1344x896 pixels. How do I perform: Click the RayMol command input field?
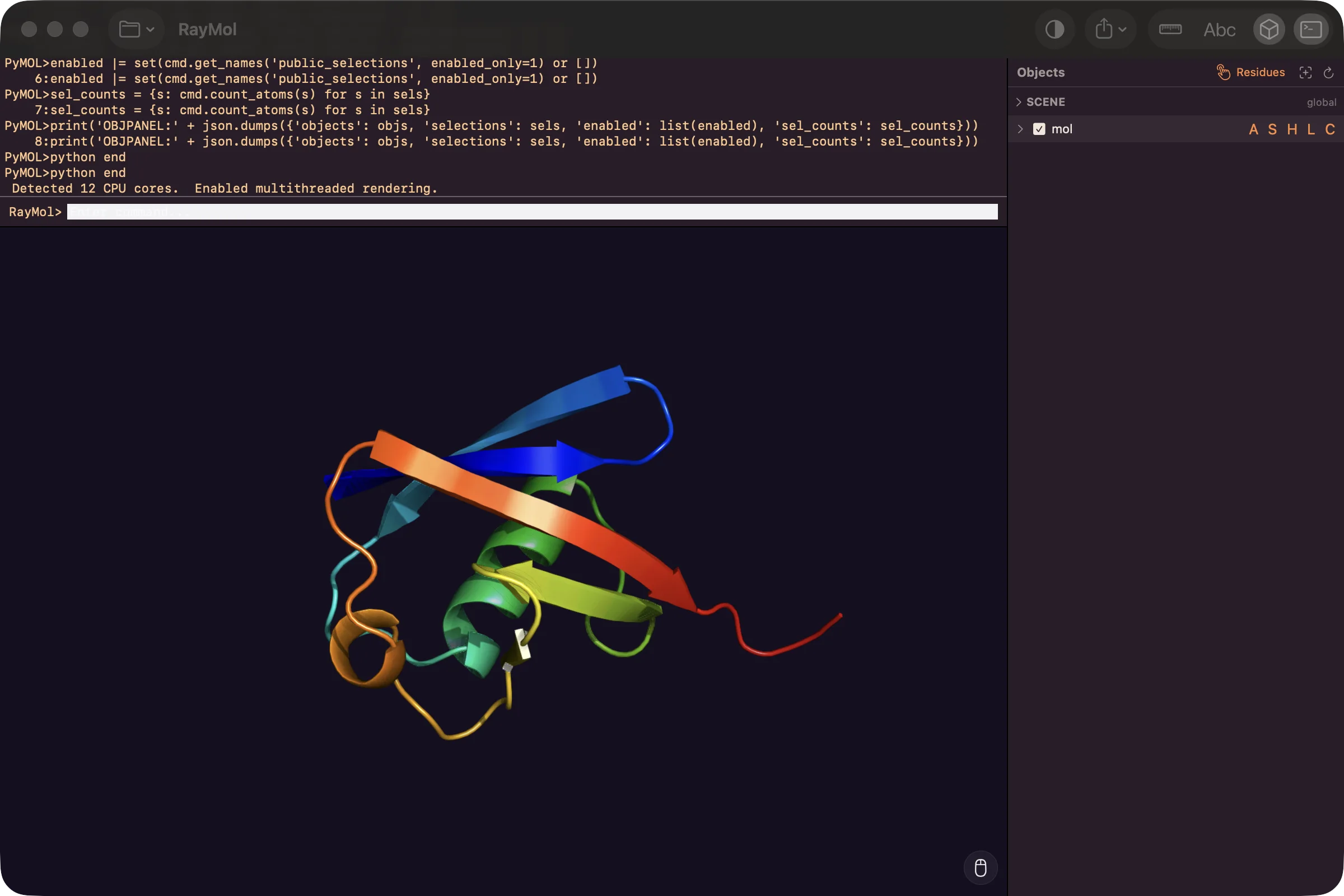pyautogui.click(x=532, y=212)
